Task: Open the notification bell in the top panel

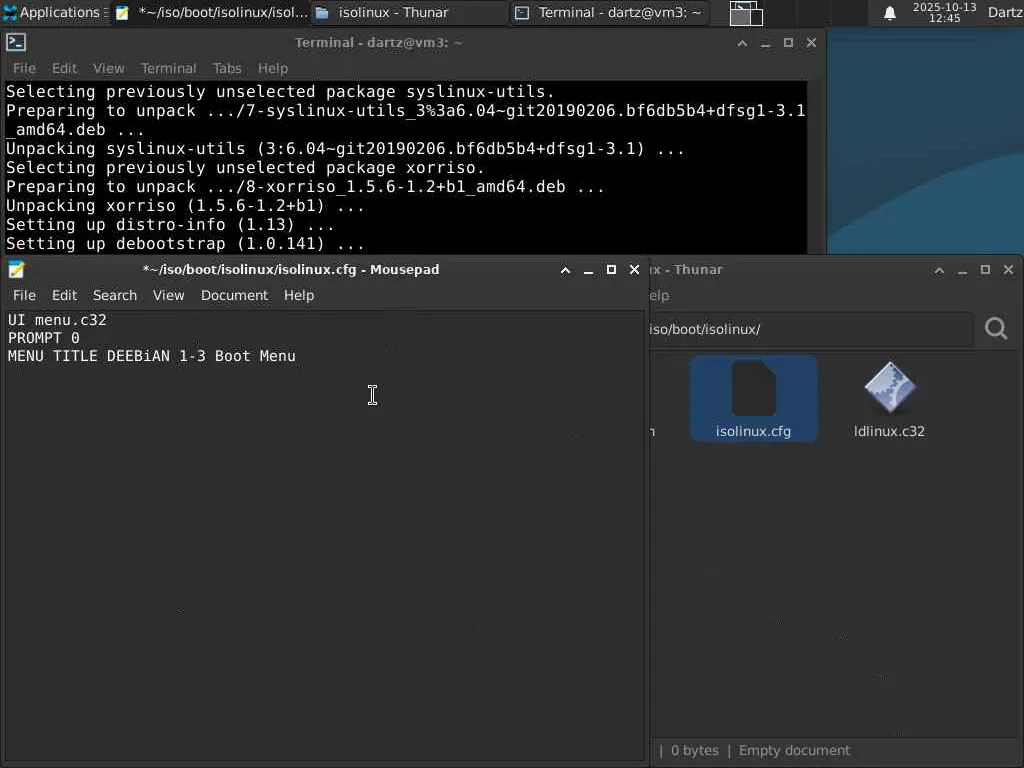Action: [889, 13]
